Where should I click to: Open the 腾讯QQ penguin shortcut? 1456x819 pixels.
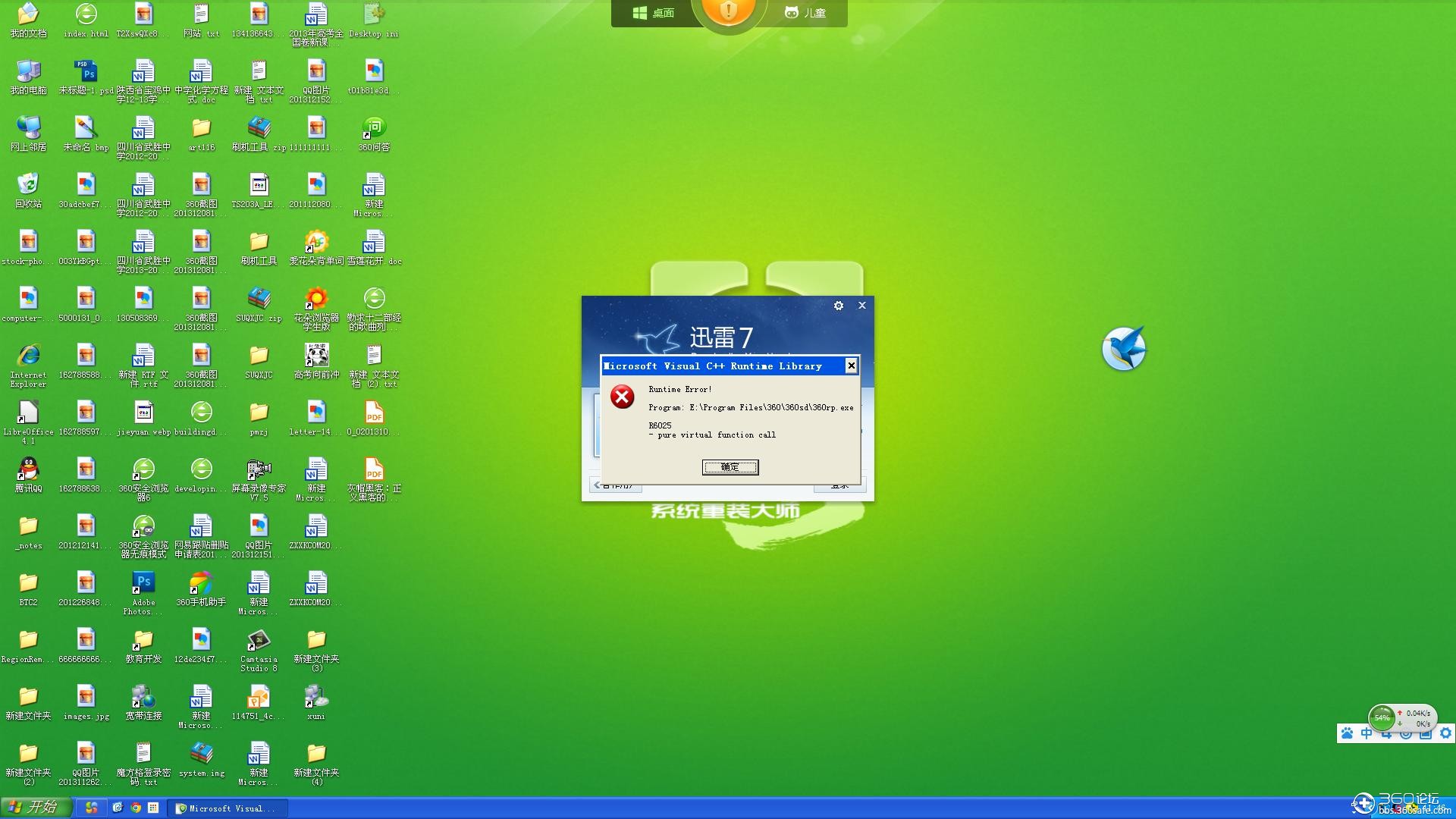(x=28, y=475)
